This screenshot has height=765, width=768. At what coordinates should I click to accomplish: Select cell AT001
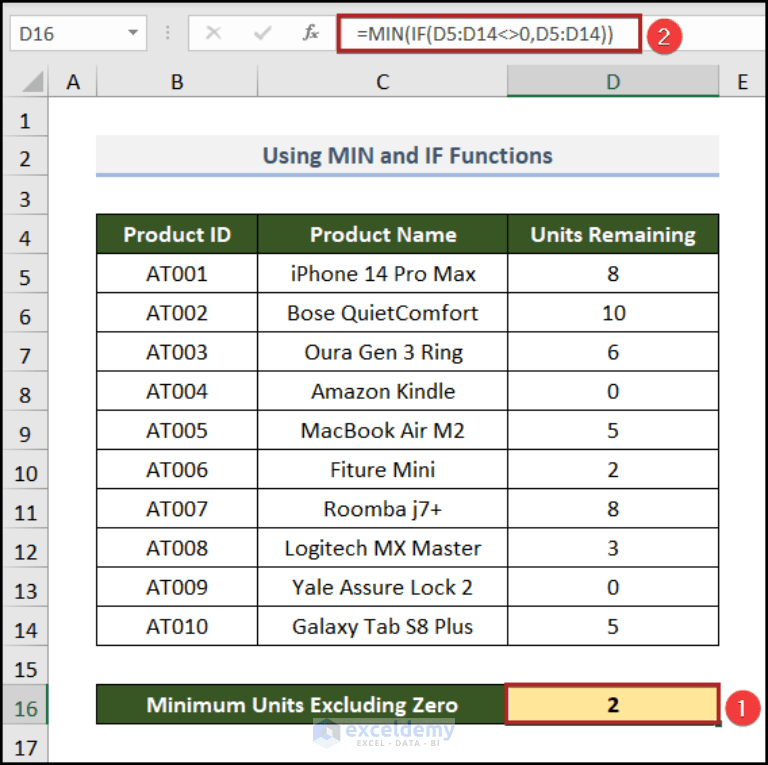tap(177, 273)
